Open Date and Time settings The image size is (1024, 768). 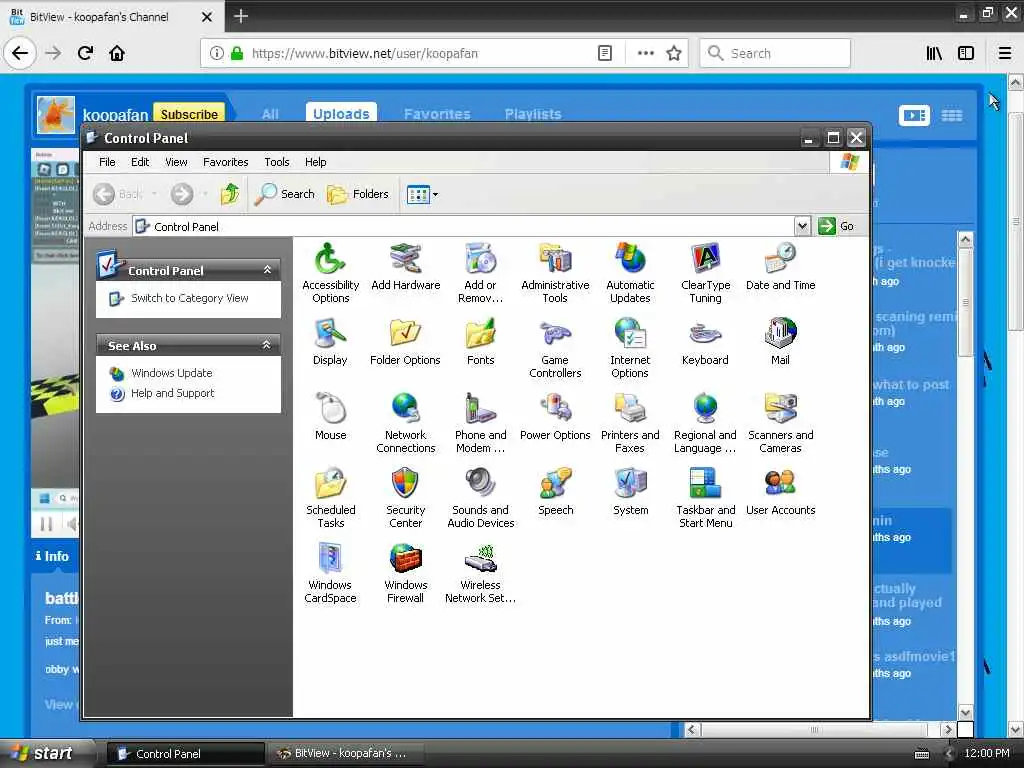(780, 267)
